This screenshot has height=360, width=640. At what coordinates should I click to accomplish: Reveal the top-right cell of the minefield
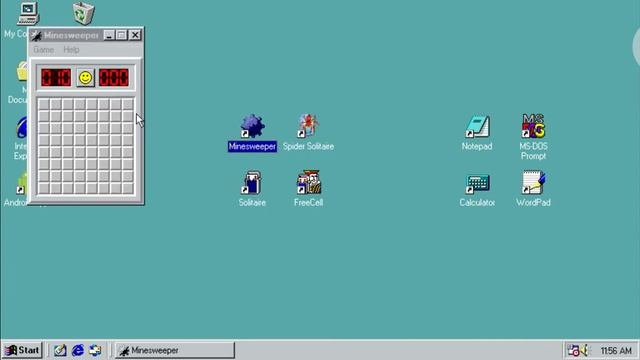pos(128,104)
